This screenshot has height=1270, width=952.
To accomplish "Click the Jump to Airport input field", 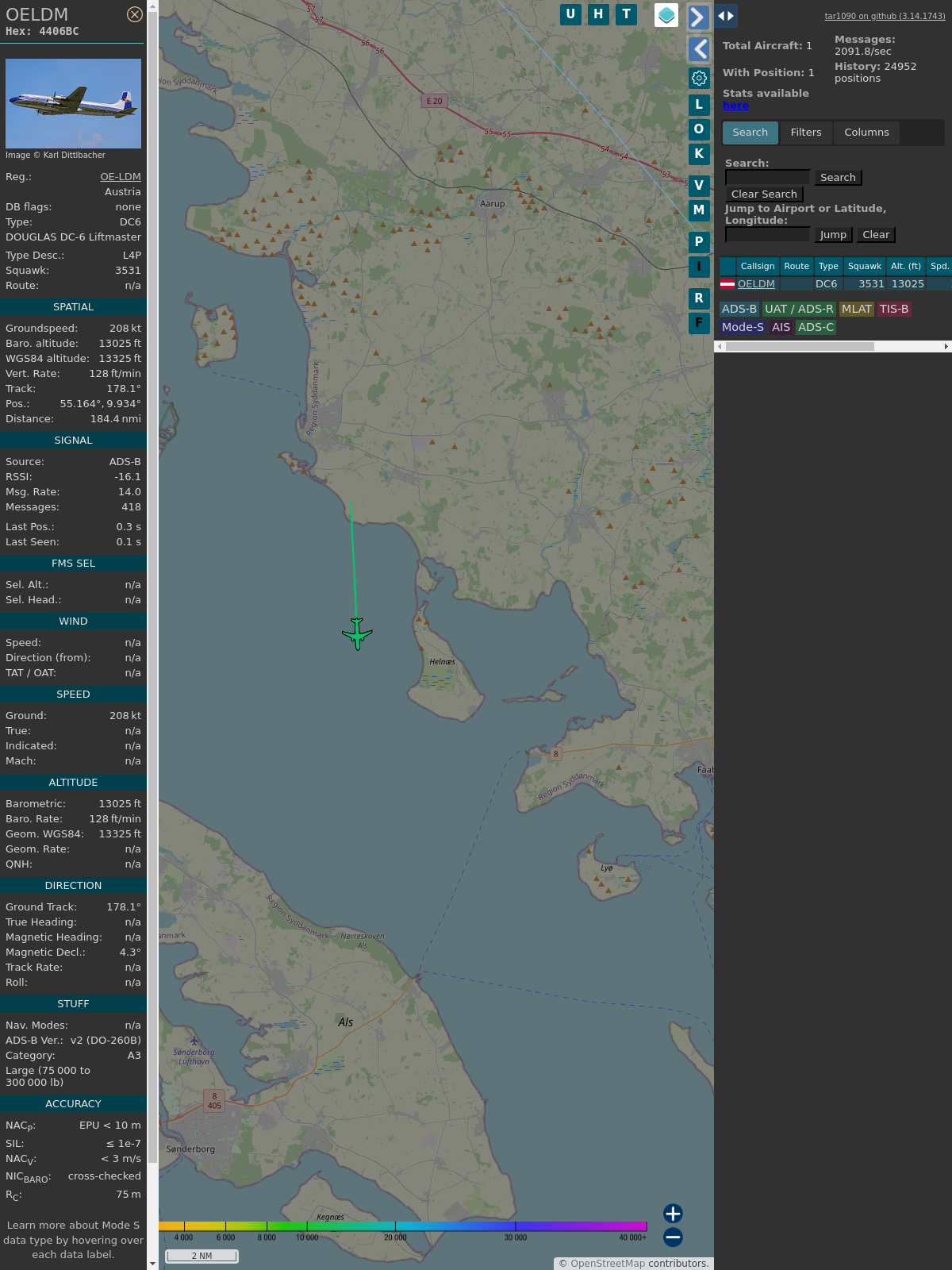I will (x=767, y=235).
